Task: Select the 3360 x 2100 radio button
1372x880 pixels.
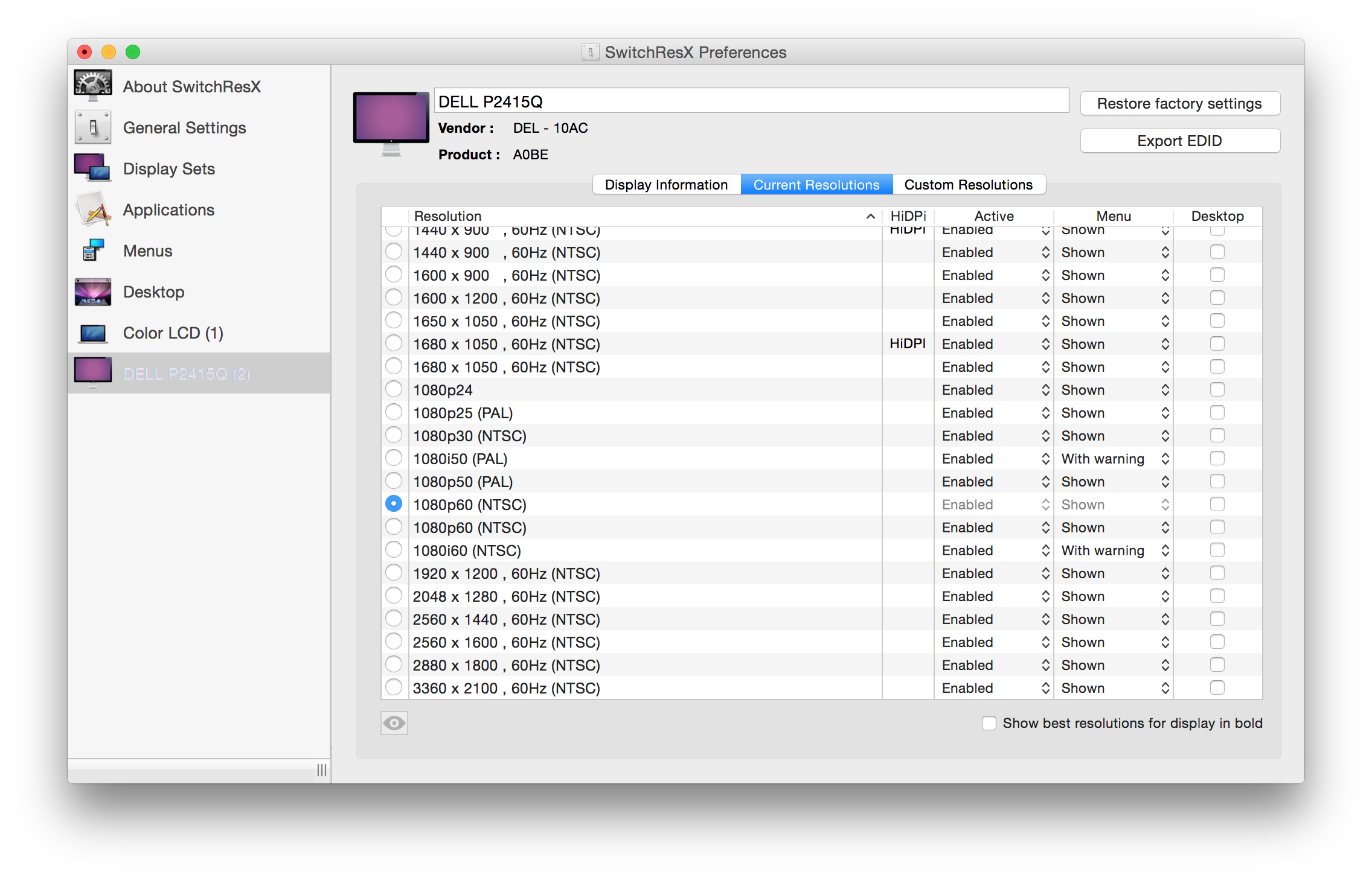Action: point(394,687)
